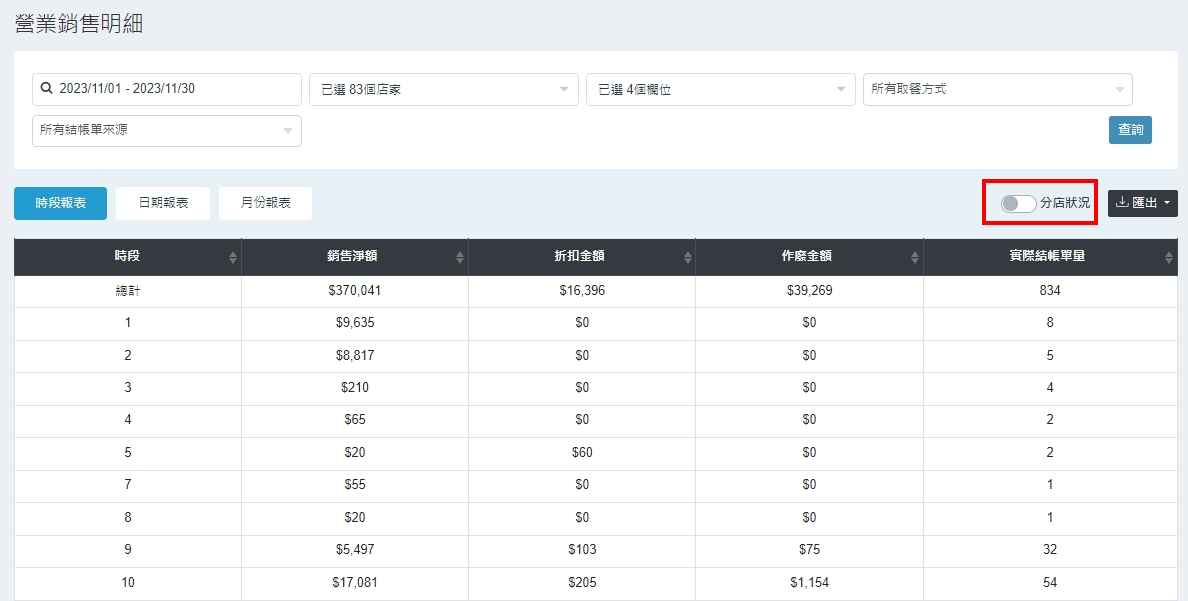Screen dimensions: 1188x601
Task: Click the 總計 sales total $370,041 cell
Action: tap(354, 291)
